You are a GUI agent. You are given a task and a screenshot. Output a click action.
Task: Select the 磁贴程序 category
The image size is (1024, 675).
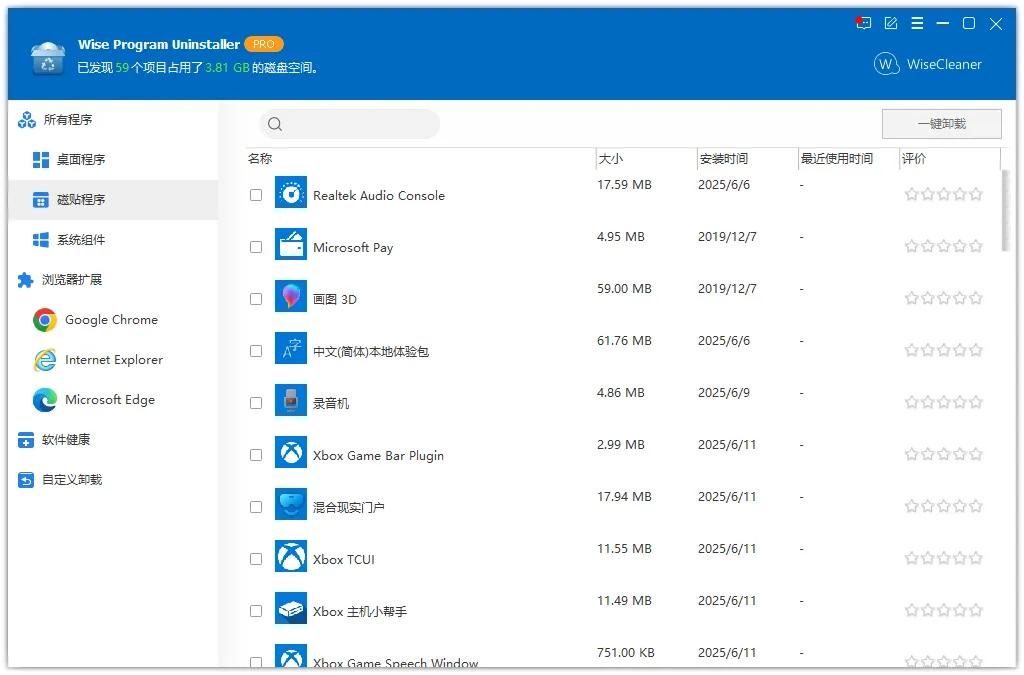[113, 200]
